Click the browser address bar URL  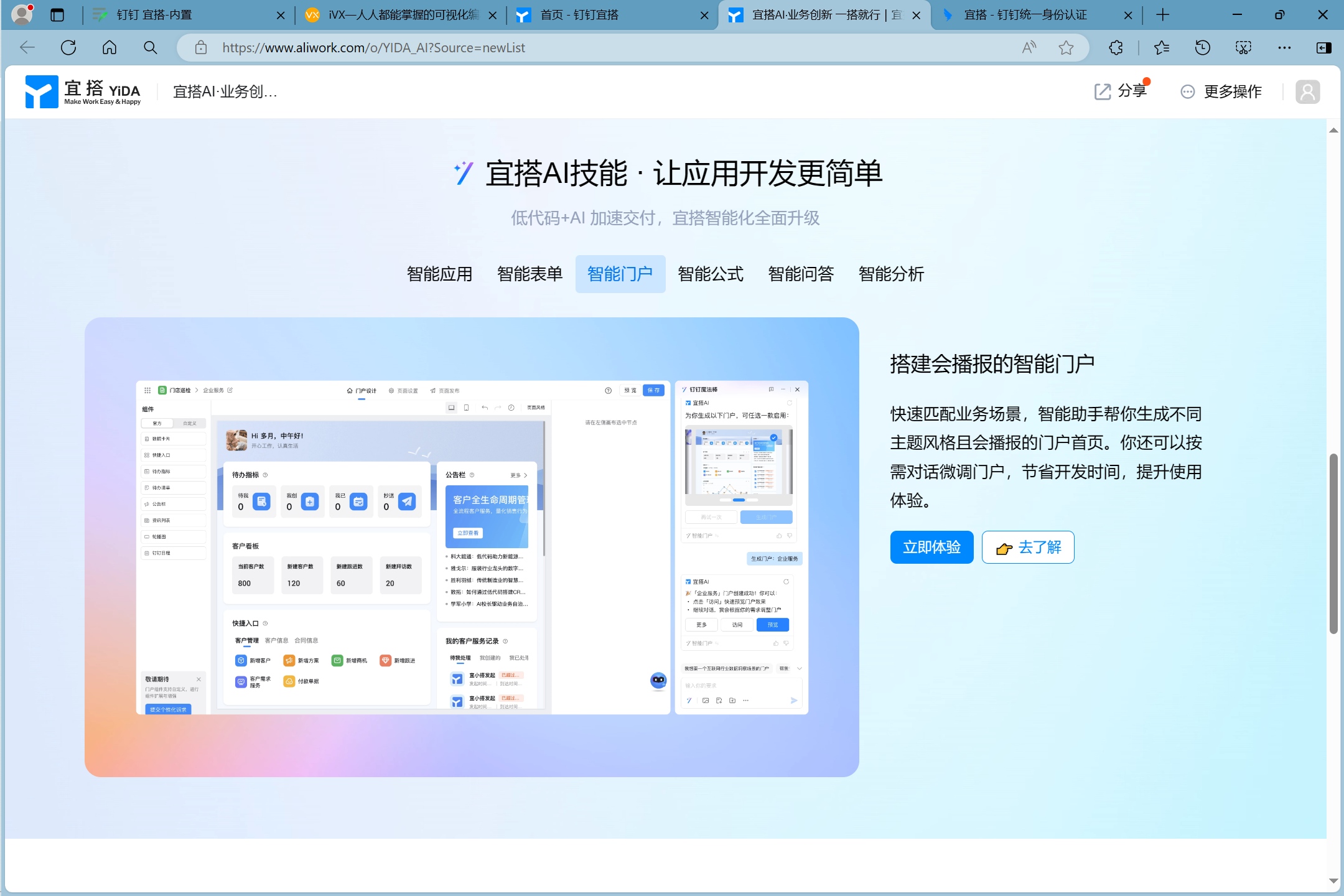point(373,47)
